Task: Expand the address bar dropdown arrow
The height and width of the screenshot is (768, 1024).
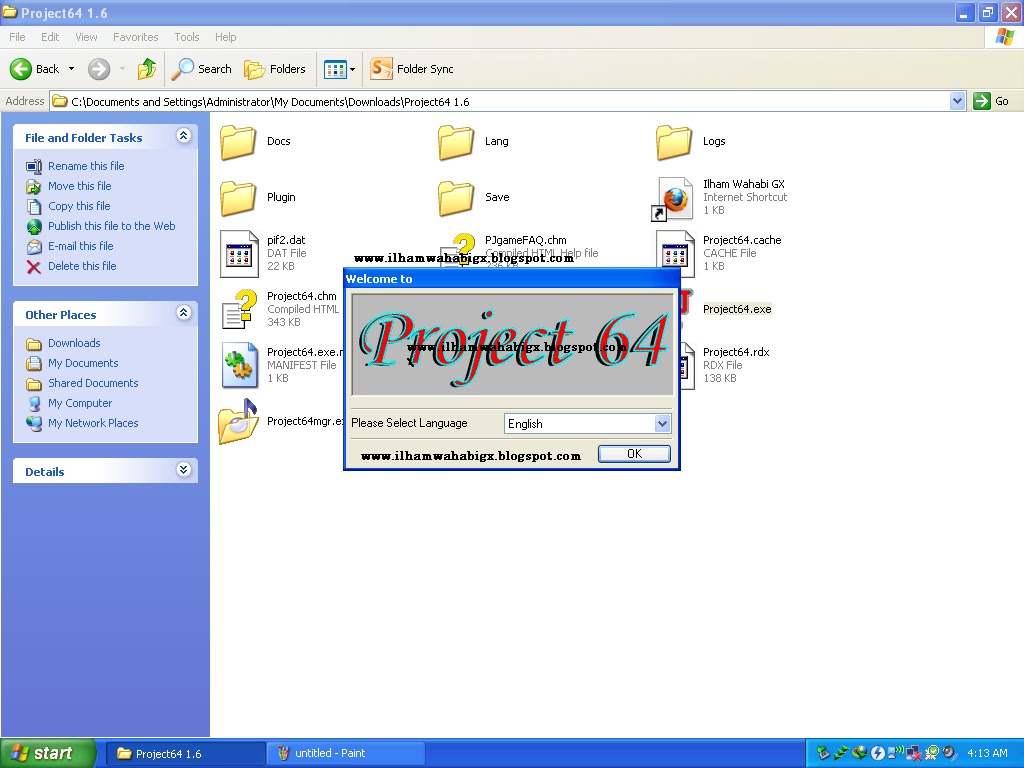Action: click(x=957, y=101)
